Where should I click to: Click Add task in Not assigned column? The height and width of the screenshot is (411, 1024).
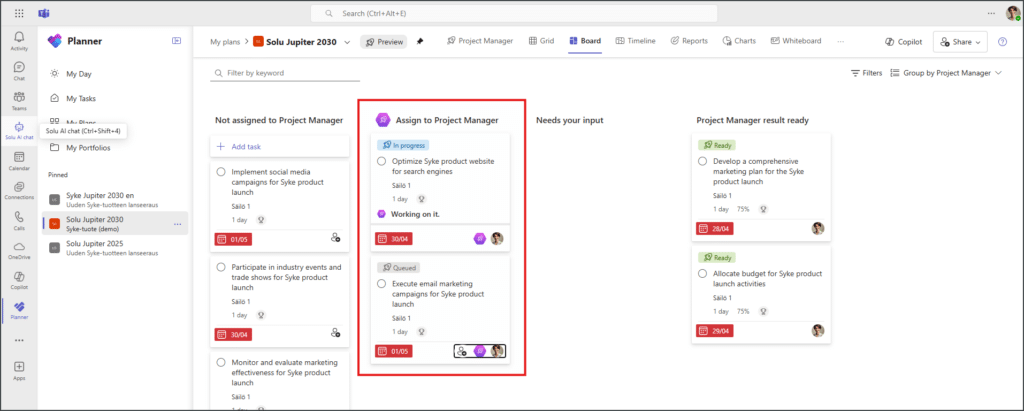click(x=280, y=147)
